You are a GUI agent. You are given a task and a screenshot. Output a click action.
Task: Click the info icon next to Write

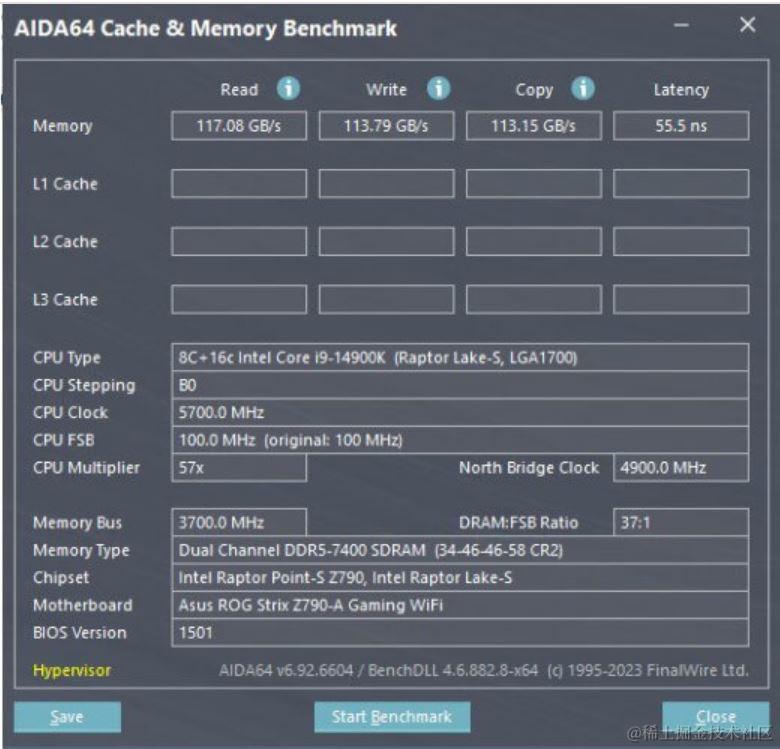[439, 89]
